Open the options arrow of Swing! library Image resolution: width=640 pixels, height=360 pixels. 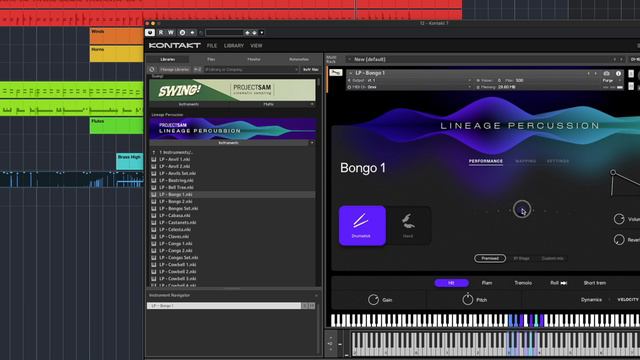[x=312, y=104]
